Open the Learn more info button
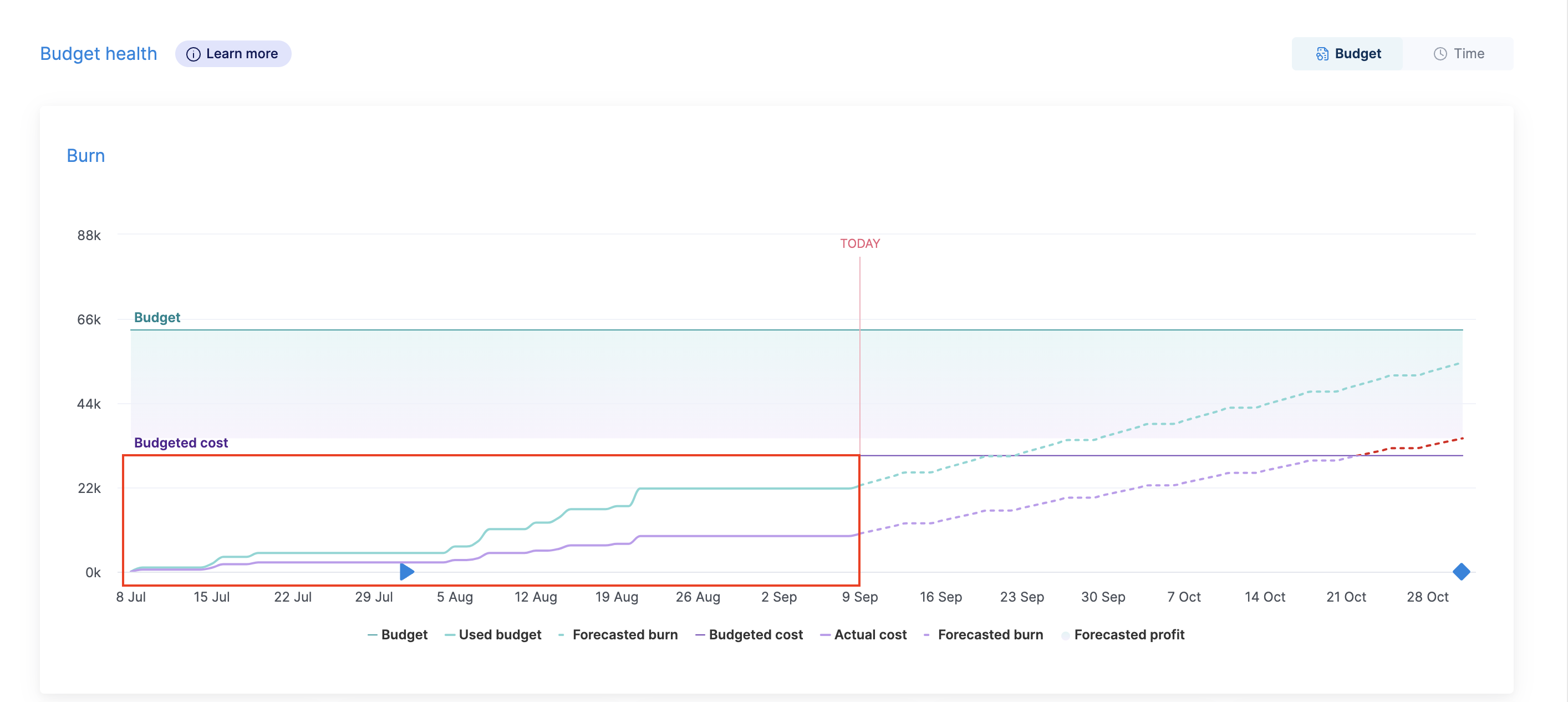This screenshot has width=1568, height=702. [x=232, y=54]
